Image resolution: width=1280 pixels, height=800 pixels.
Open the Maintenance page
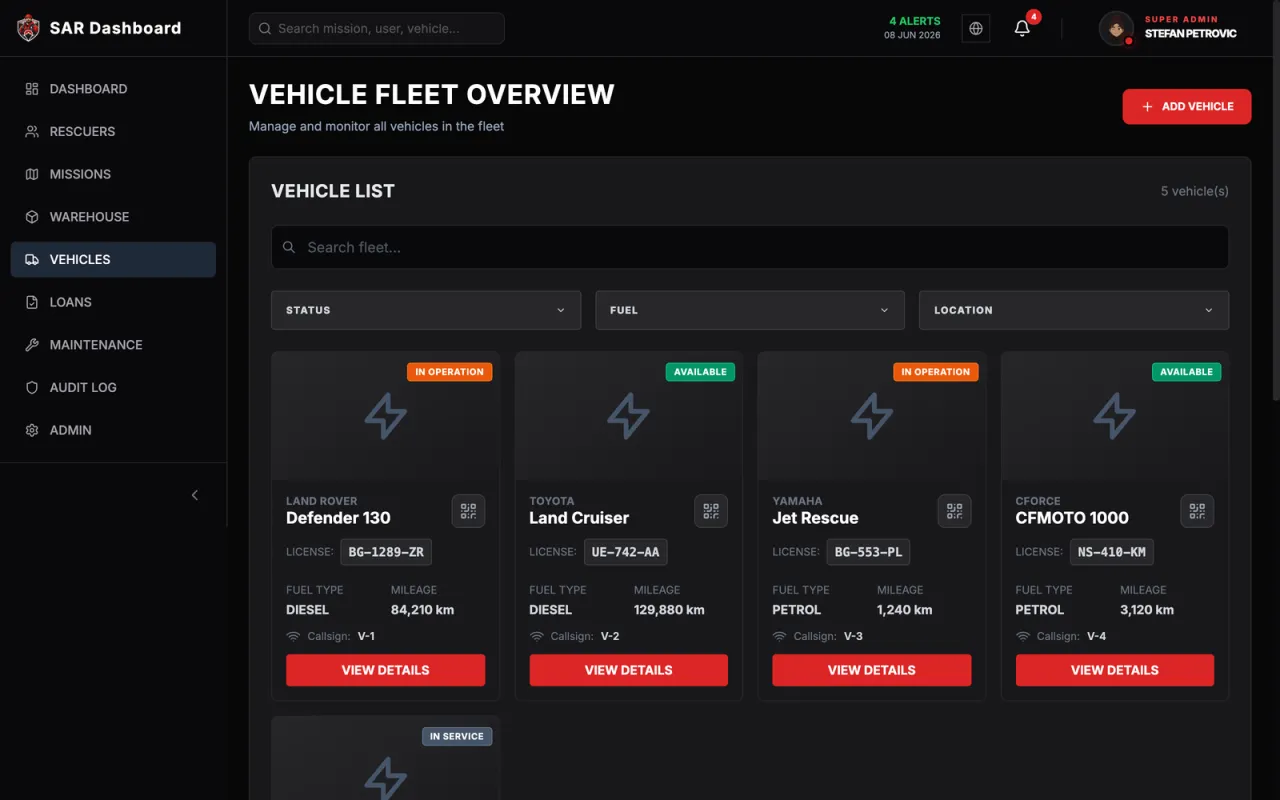pyautogui.click(x=113, y=345)
